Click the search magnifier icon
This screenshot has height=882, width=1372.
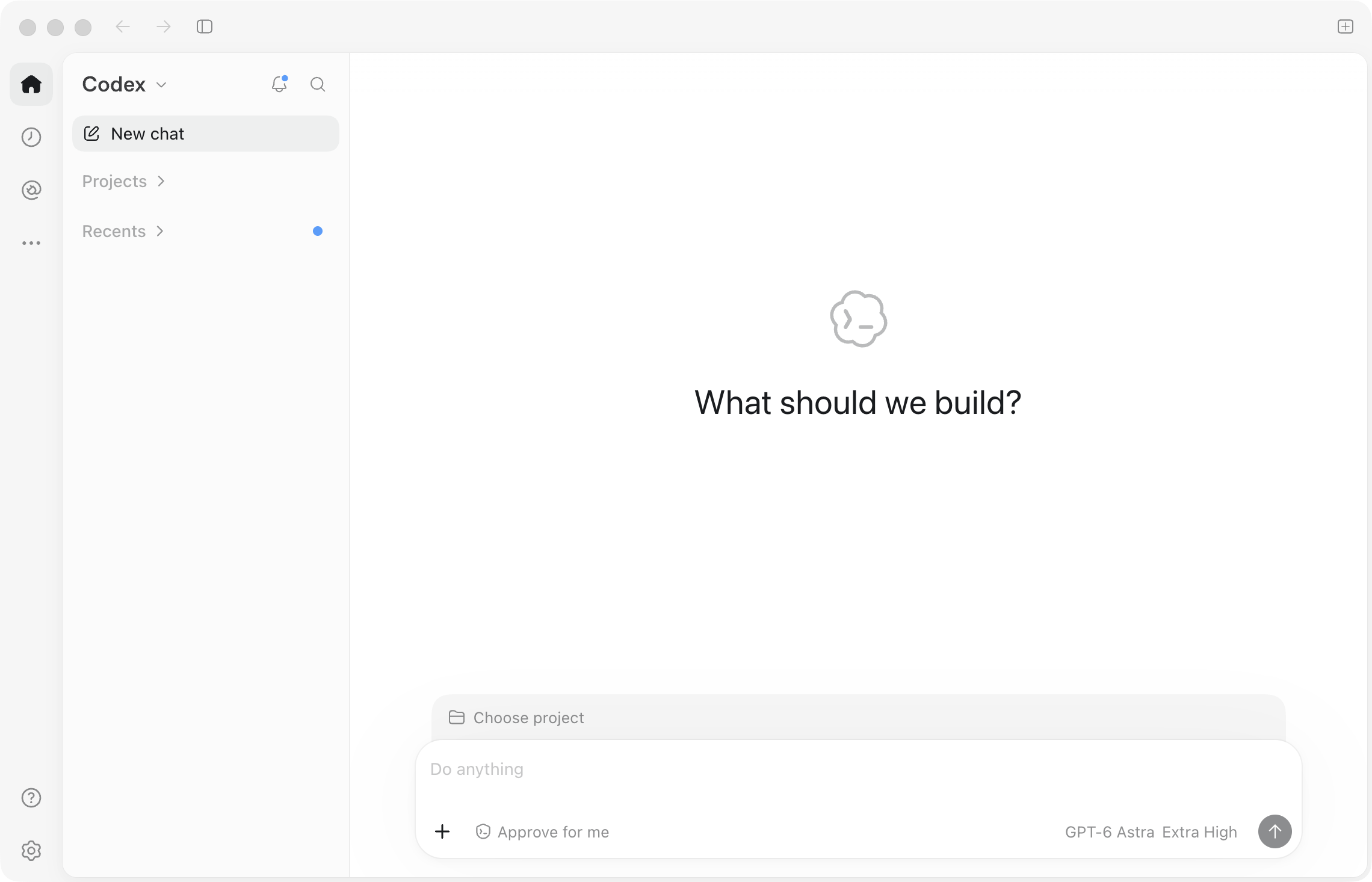(x=318, y=84)
